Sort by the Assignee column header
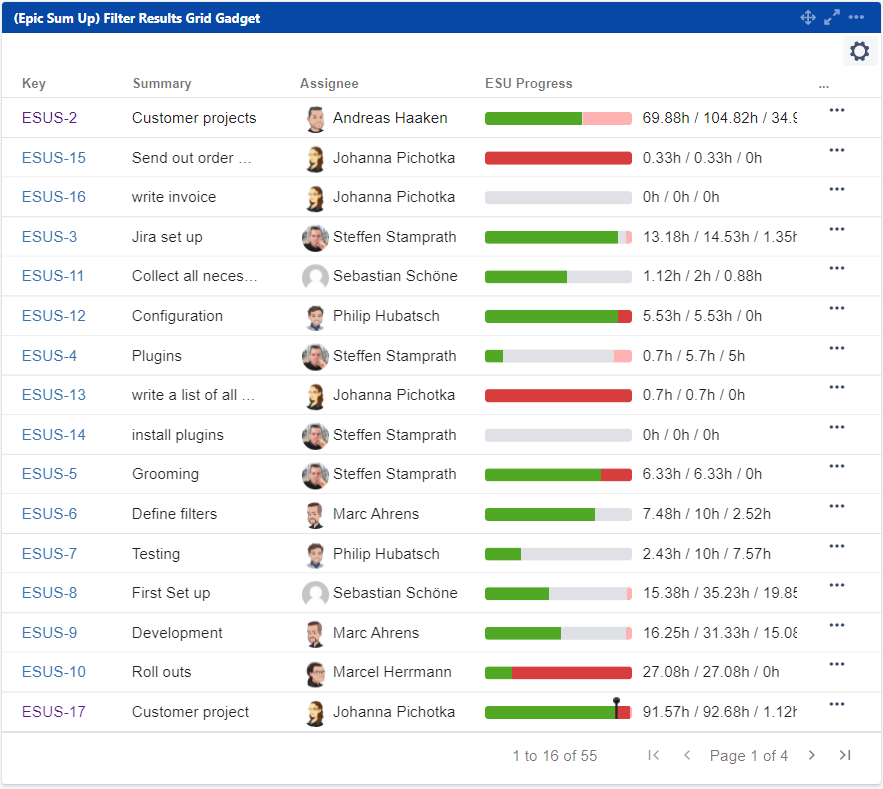 tap(329, 84)
